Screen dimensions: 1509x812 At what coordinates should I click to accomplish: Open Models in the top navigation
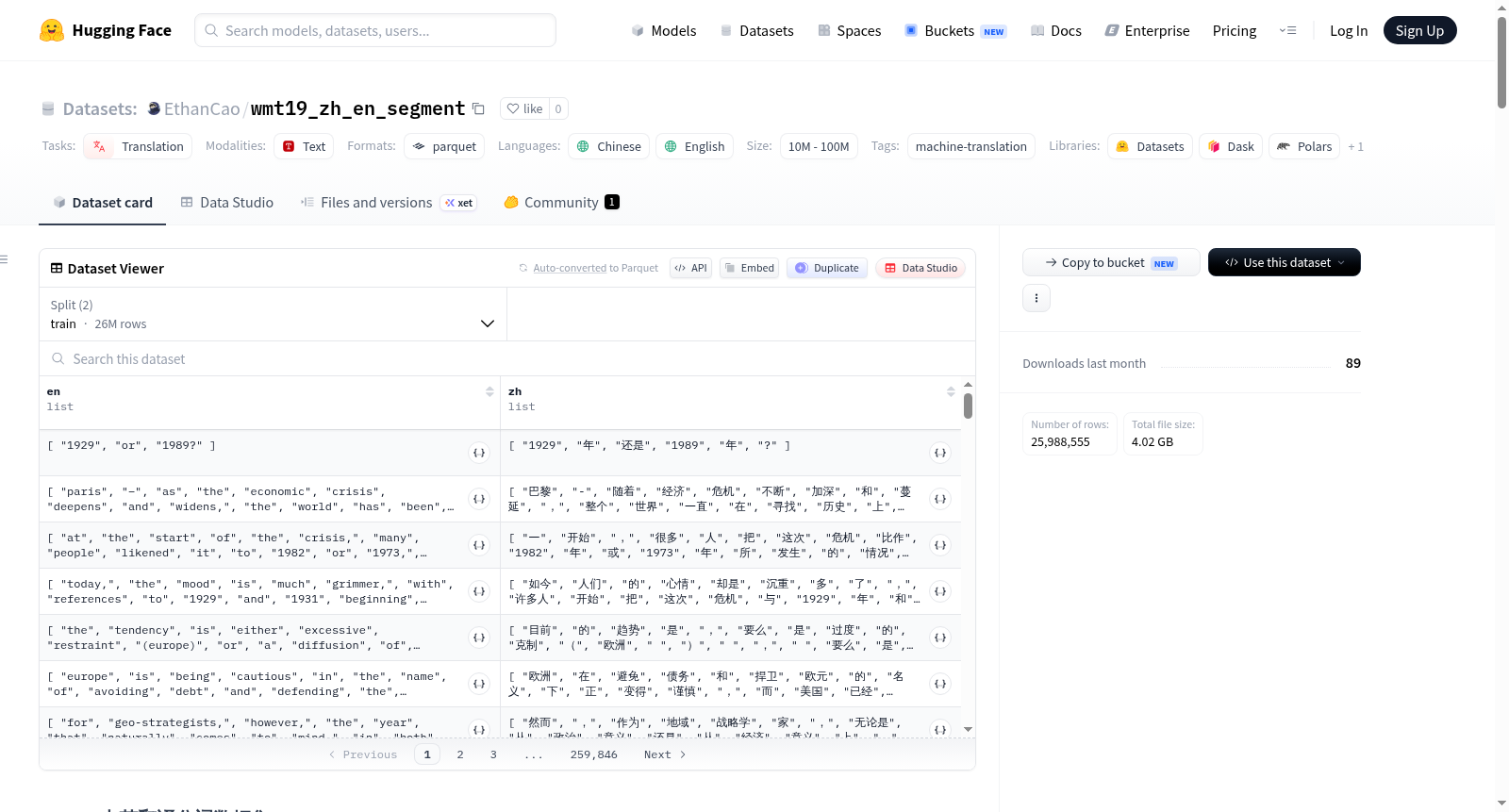coord(664,31)
